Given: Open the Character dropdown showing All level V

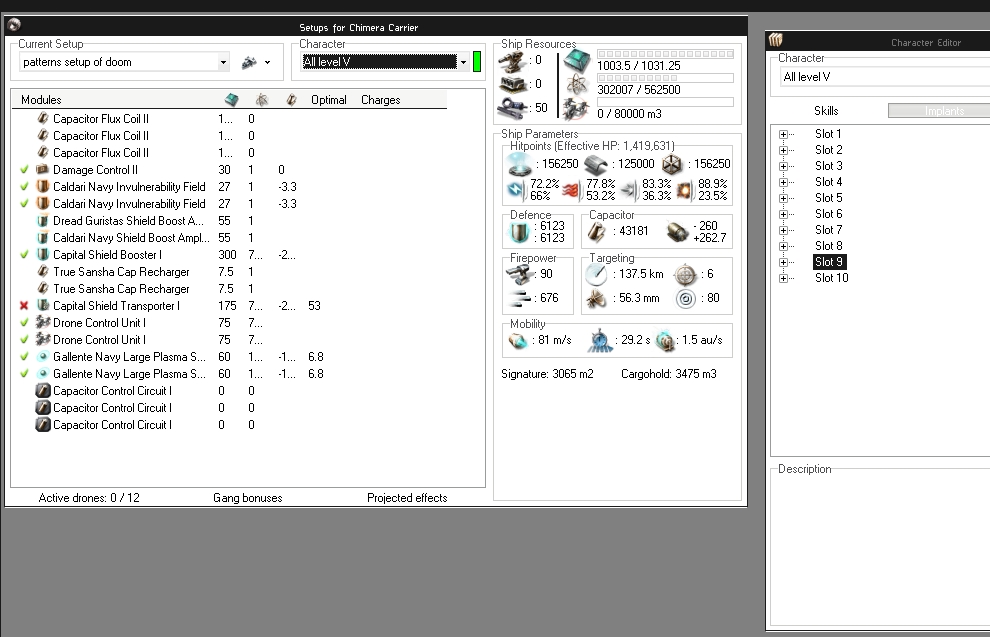Looking at the screenshot, I should point(463,62).
